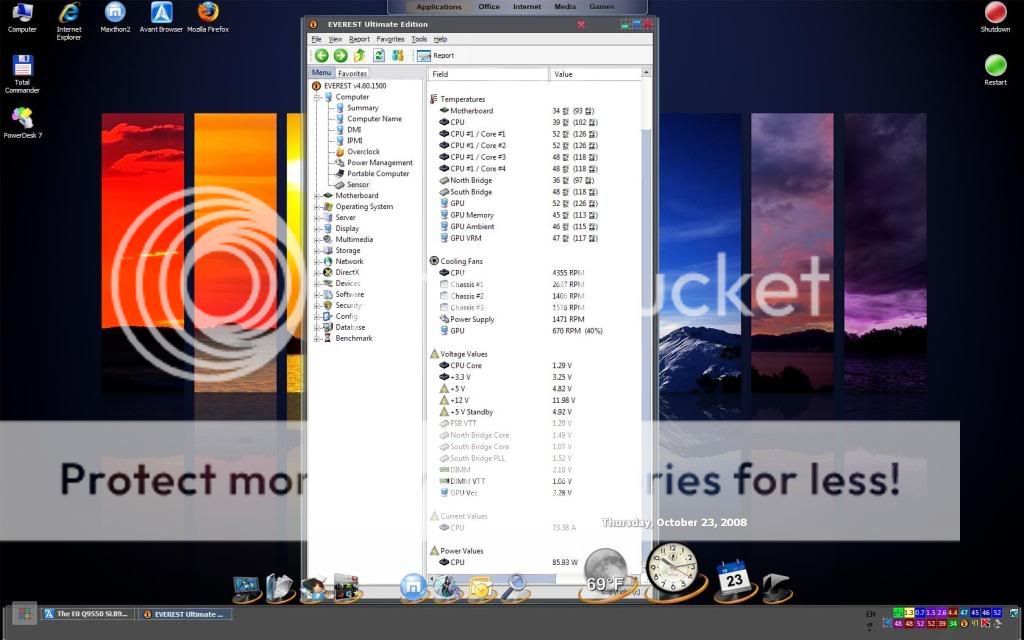Click the 69°F weather widget in the dock
Screen dimensions: 1024x640
[605, 575]
